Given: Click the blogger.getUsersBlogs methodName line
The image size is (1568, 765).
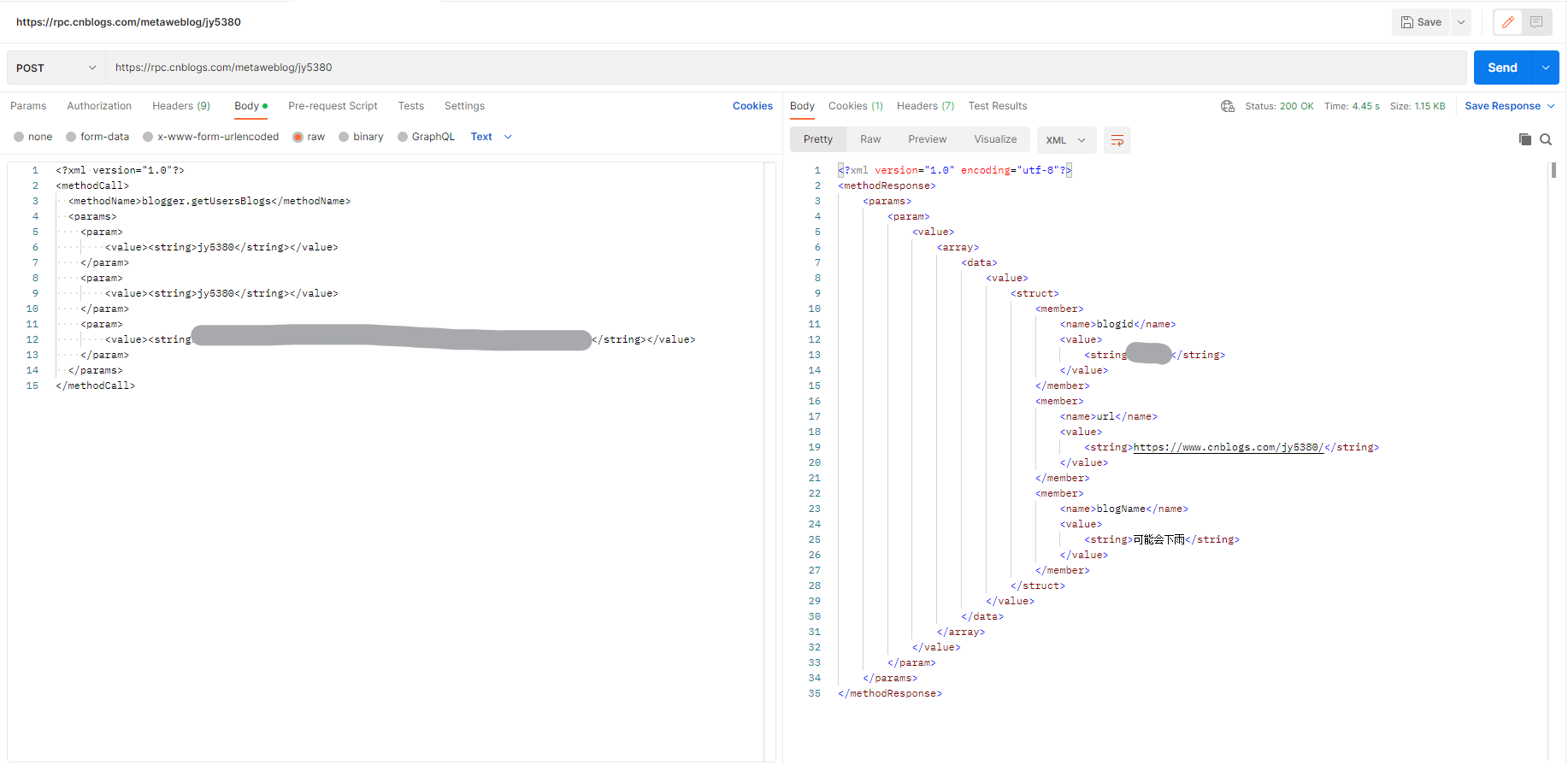Looking at the screenshot, I should [x=209, y=201].
